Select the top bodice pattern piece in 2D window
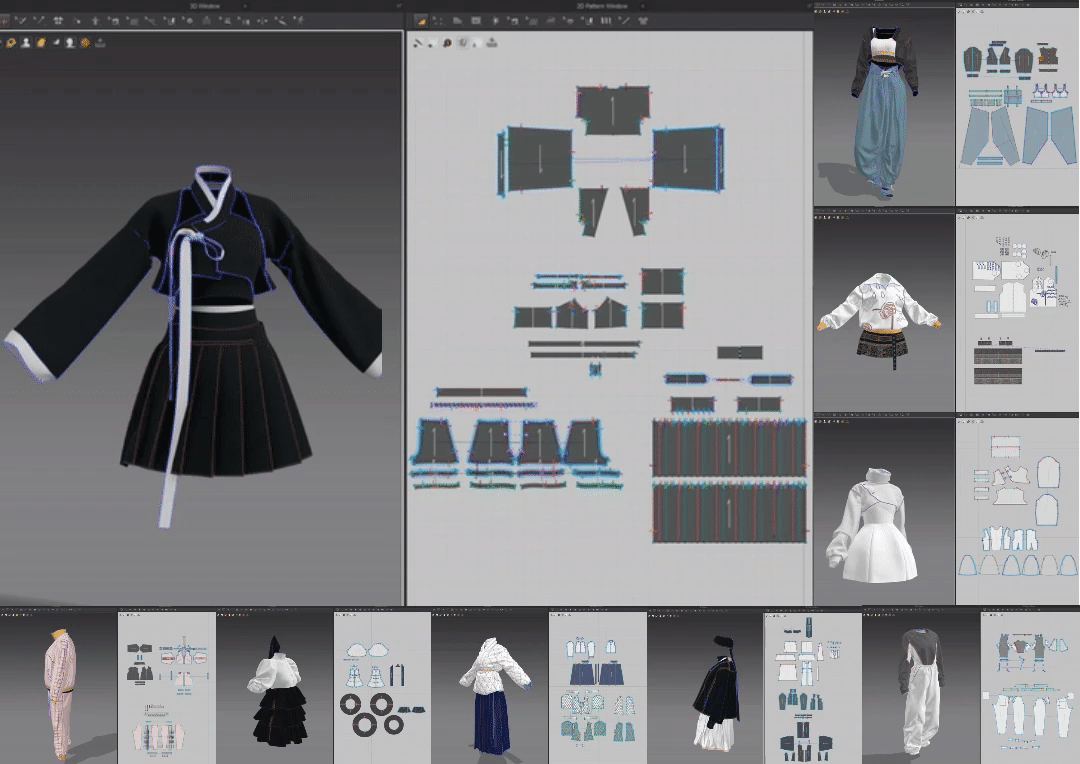The width and height of the screenshot is (1080, 764). point(613,110)
